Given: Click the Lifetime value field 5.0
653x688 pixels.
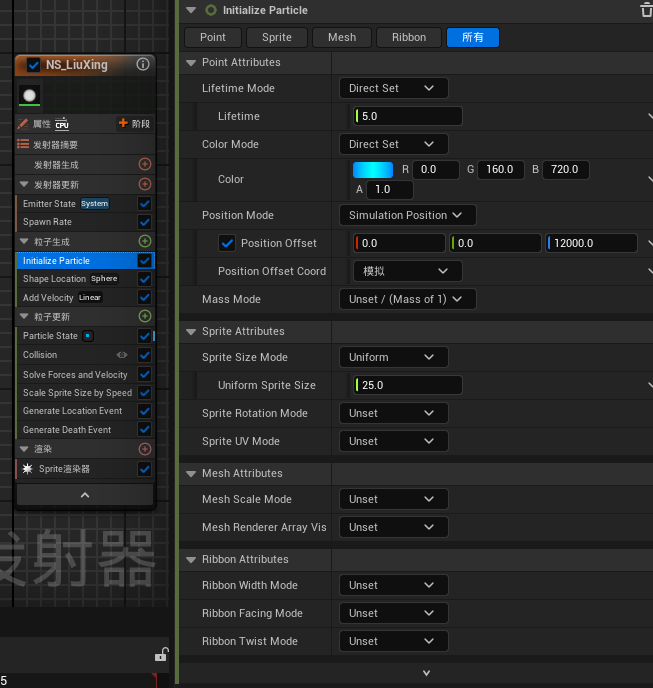Looking at the screenshot, I should tap(408, 116).
